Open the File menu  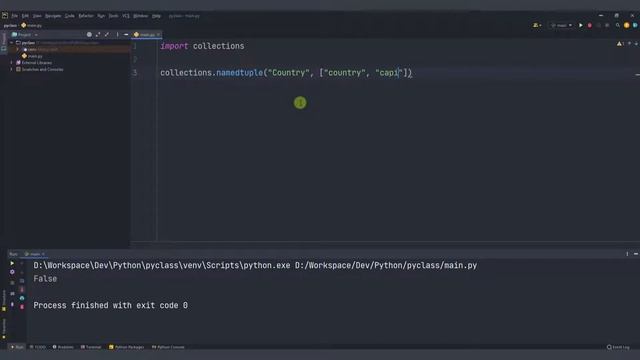[14, 16]
